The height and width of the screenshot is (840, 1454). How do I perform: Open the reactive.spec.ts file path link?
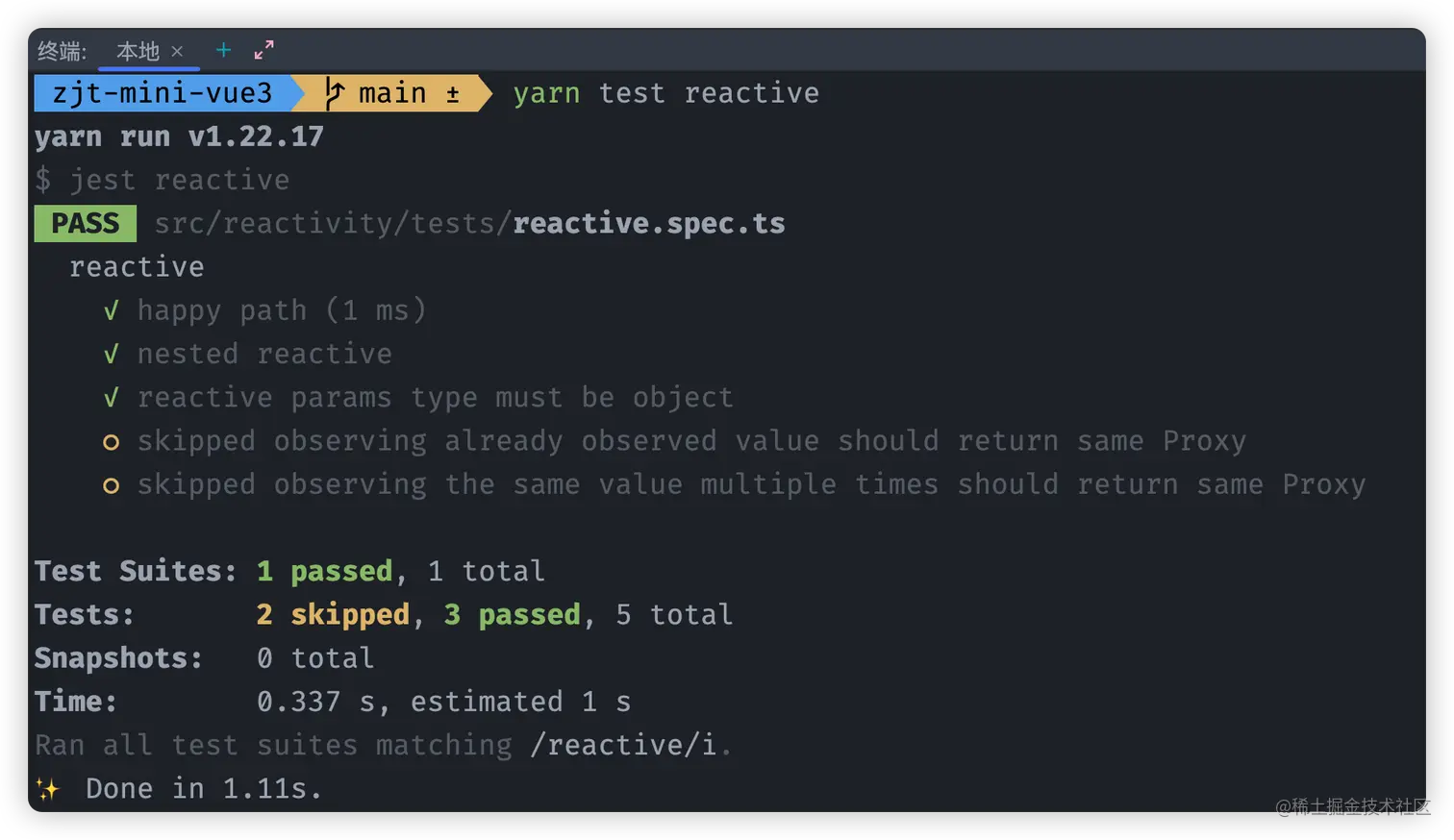tap(469, 223)
